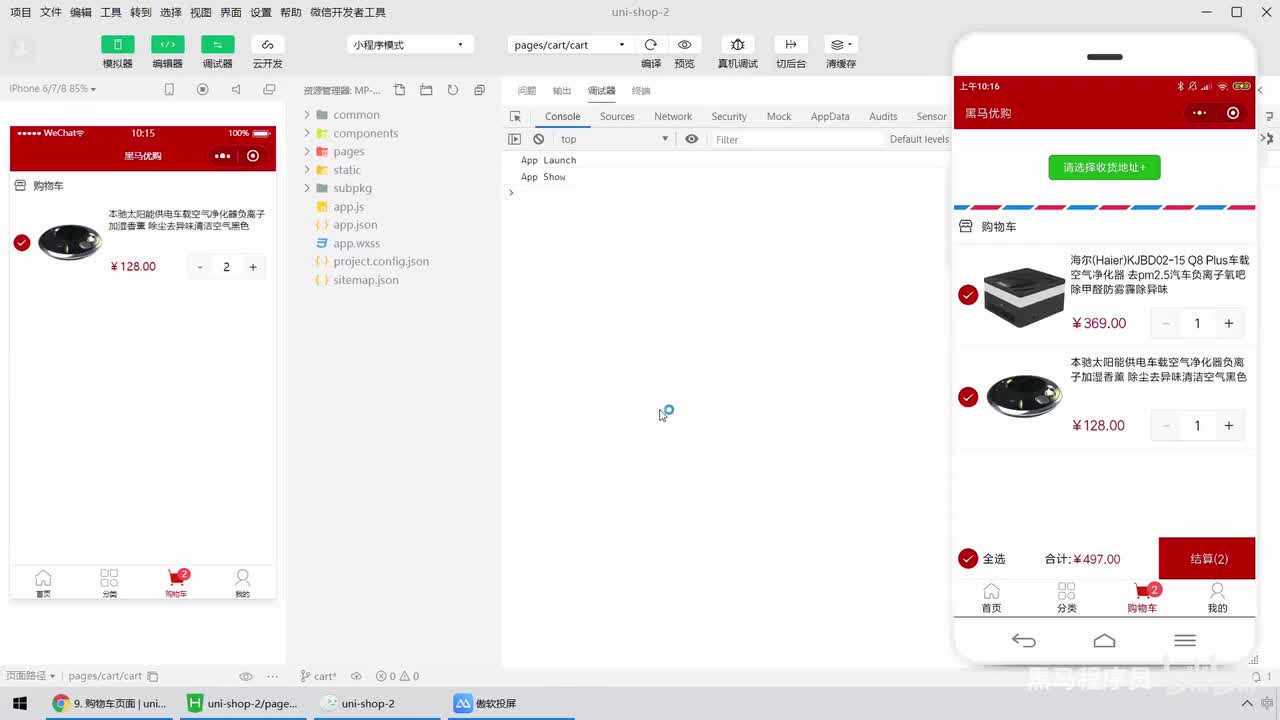Tap the 分类 tab on phone mirror
The height and width of the screenshot is (720, 1280).
pyautogui.click(x=1067, y=598)
